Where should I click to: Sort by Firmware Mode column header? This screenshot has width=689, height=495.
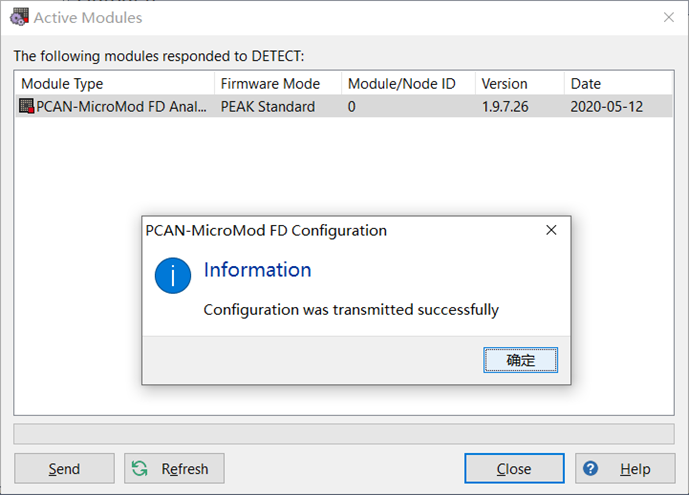pyautogui.click(x=277, y=84)
